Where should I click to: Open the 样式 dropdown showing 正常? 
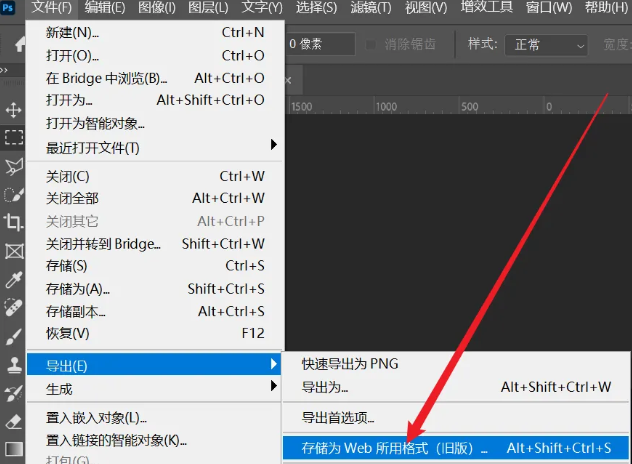pos(546,45)
